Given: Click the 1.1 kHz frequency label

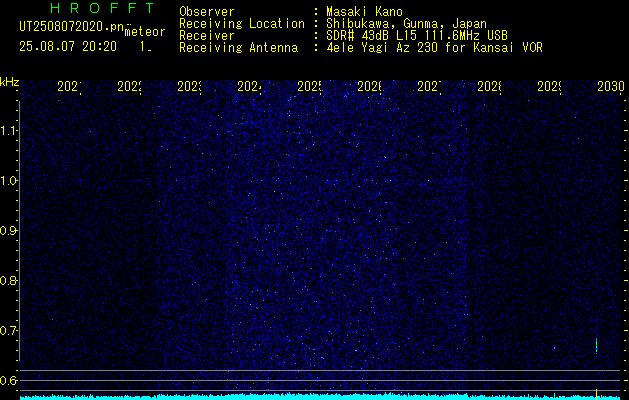Looking at the screenshot, I should (x=9, y=131).
